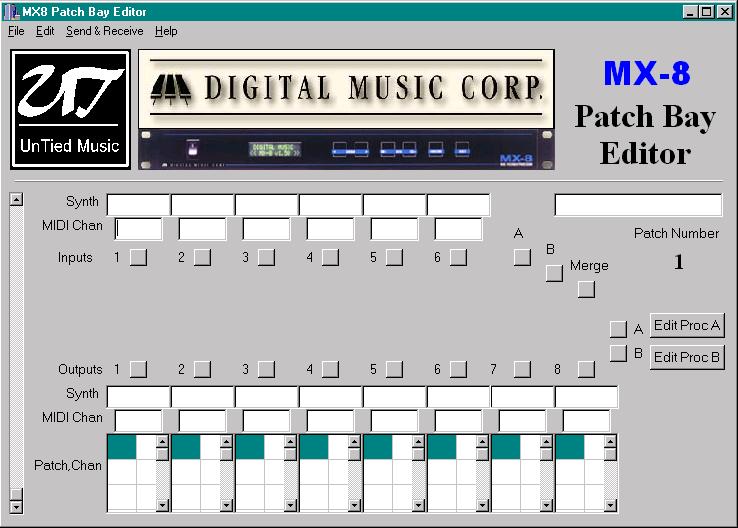The width and height of the screenshot is (738, 528).
Task: Open the Help menu
Action: point(166,31)
